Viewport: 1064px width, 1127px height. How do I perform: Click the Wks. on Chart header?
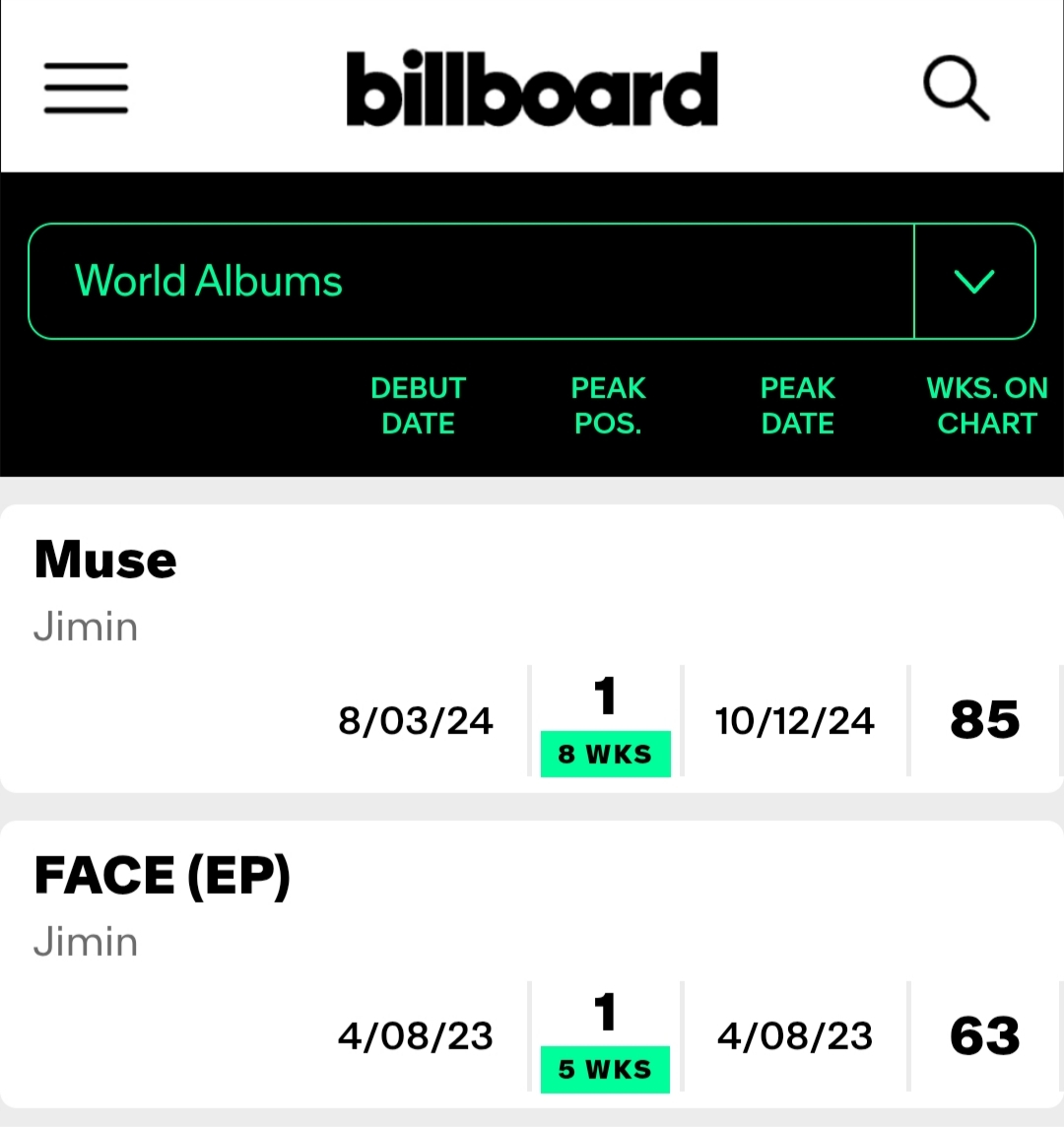tap(987, 406)
